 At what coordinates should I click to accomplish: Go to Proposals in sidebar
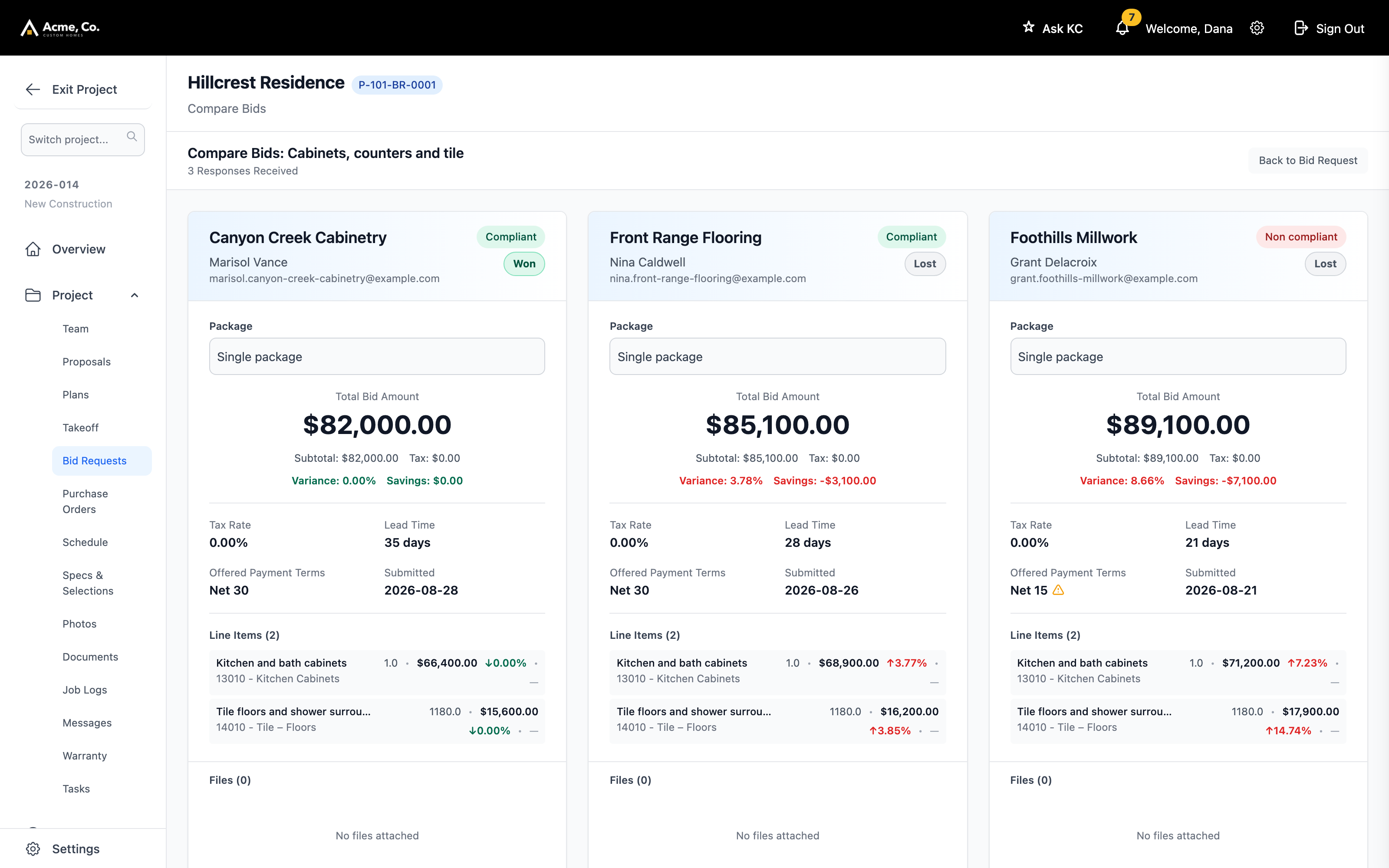[x=87, y=362]
